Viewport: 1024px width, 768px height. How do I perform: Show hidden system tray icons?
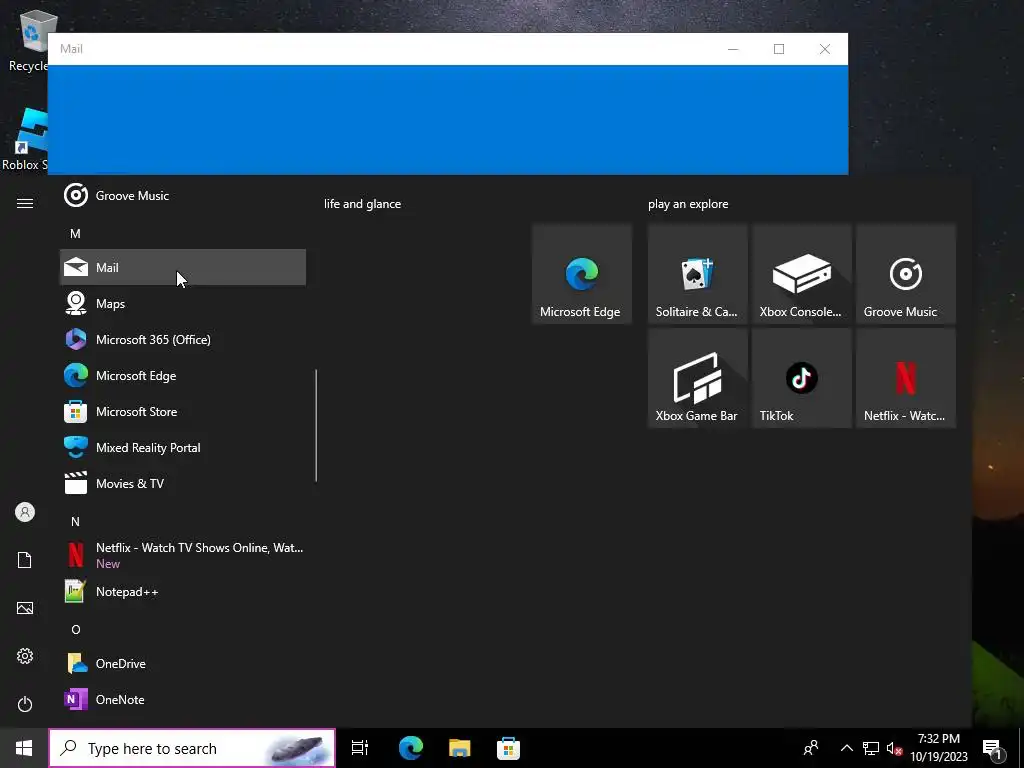(x=846, y=748)
